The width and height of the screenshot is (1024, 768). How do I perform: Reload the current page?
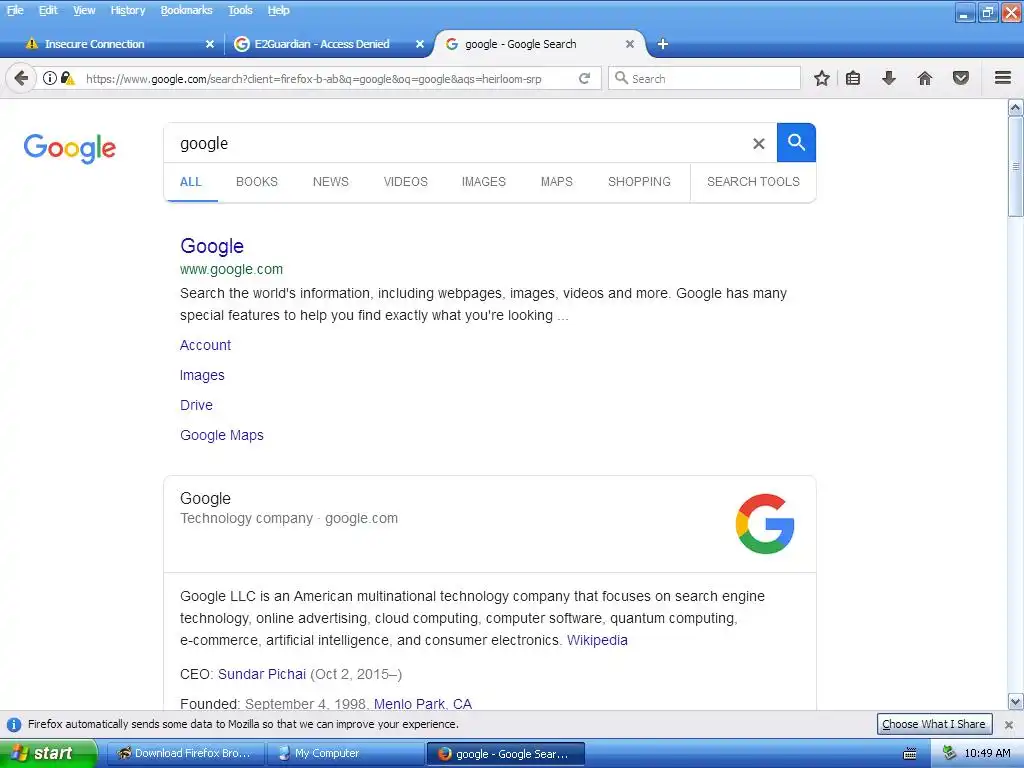click(x=584, y=78)
